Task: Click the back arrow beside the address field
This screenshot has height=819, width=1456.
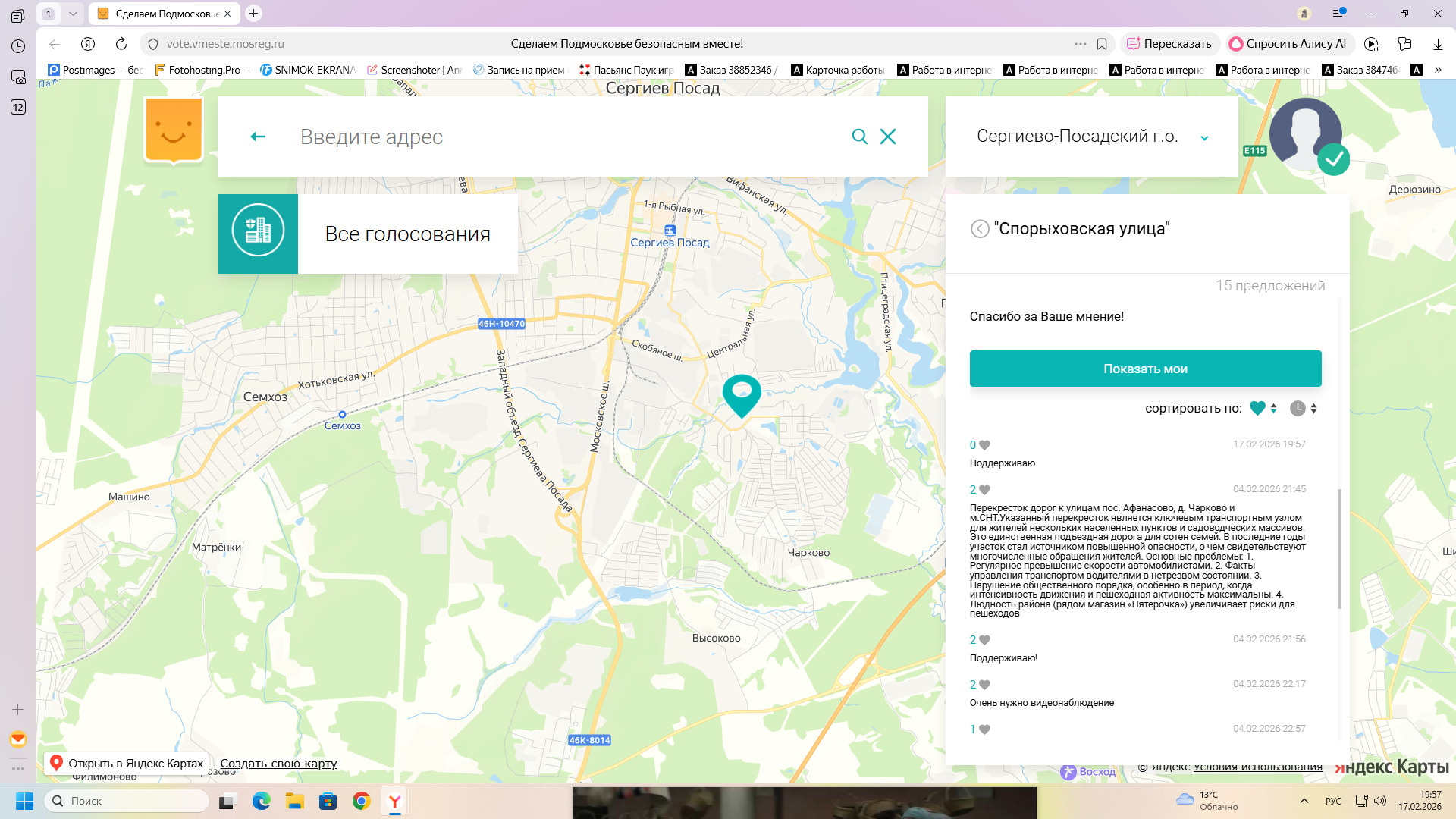Action: click(258, 136)
